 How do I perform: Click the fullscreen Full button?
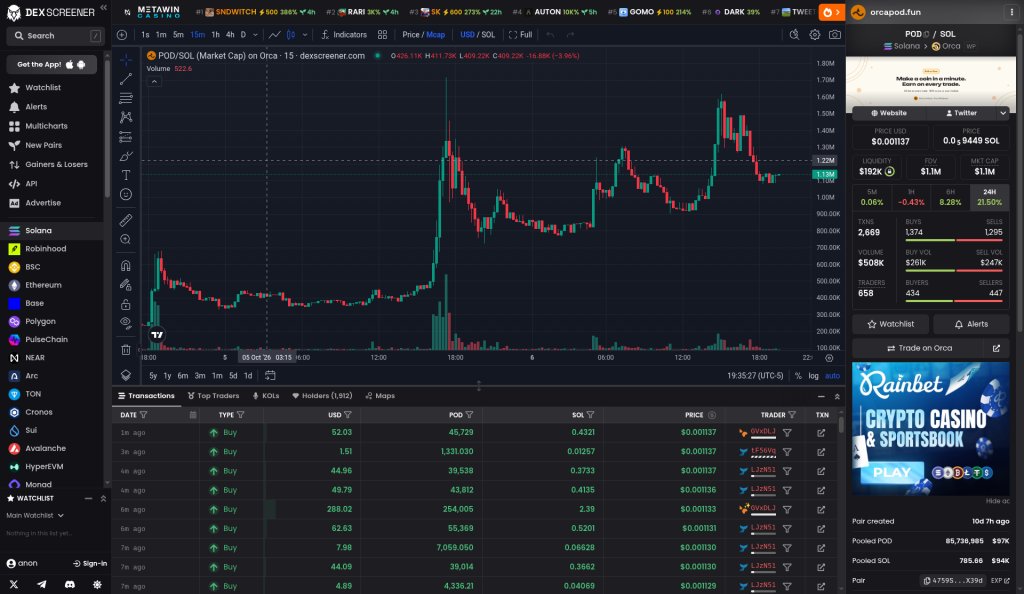(520, 35)
